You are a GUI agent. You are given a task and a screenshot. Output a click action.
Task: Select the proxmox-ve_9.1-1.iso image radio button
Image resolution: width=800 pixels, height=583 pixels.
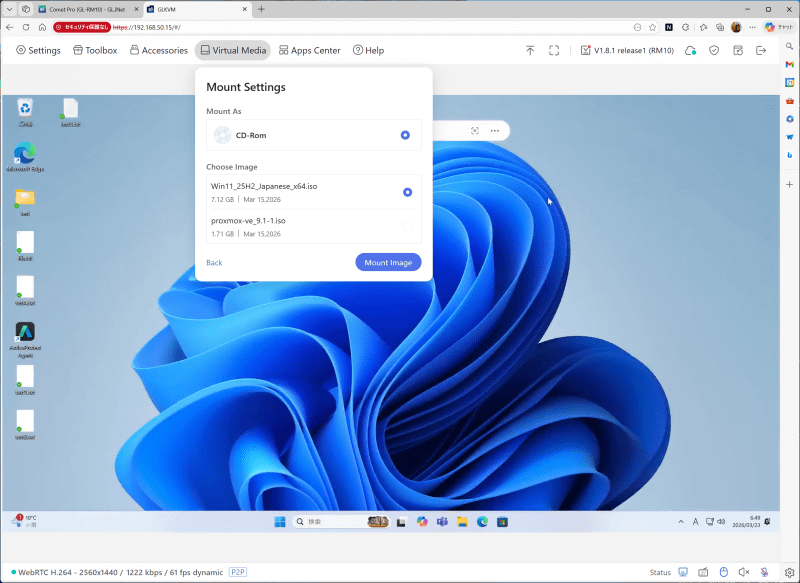point(407,226)
